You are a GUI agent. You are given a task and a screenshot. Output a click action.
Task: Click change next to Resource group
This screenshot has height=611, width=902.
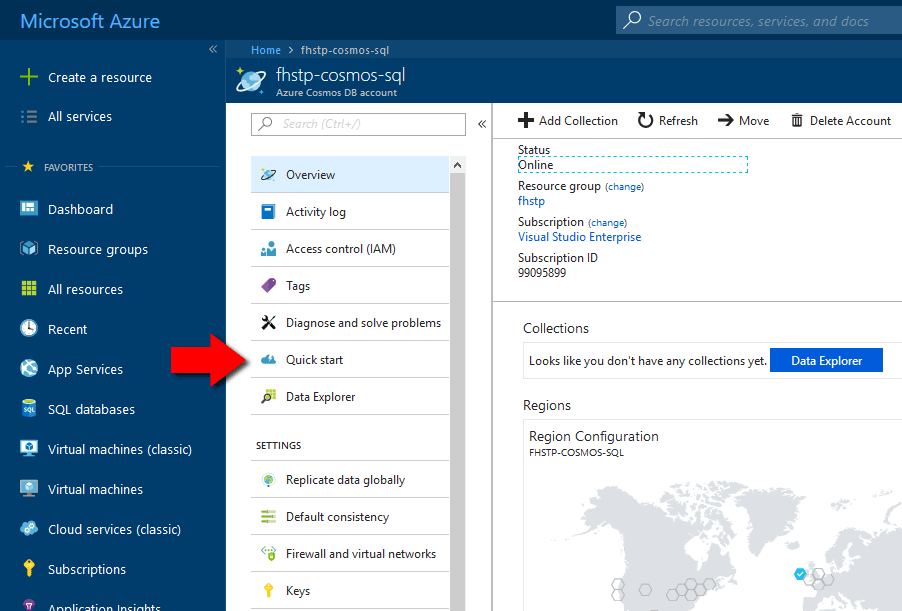tap(624, 186)
